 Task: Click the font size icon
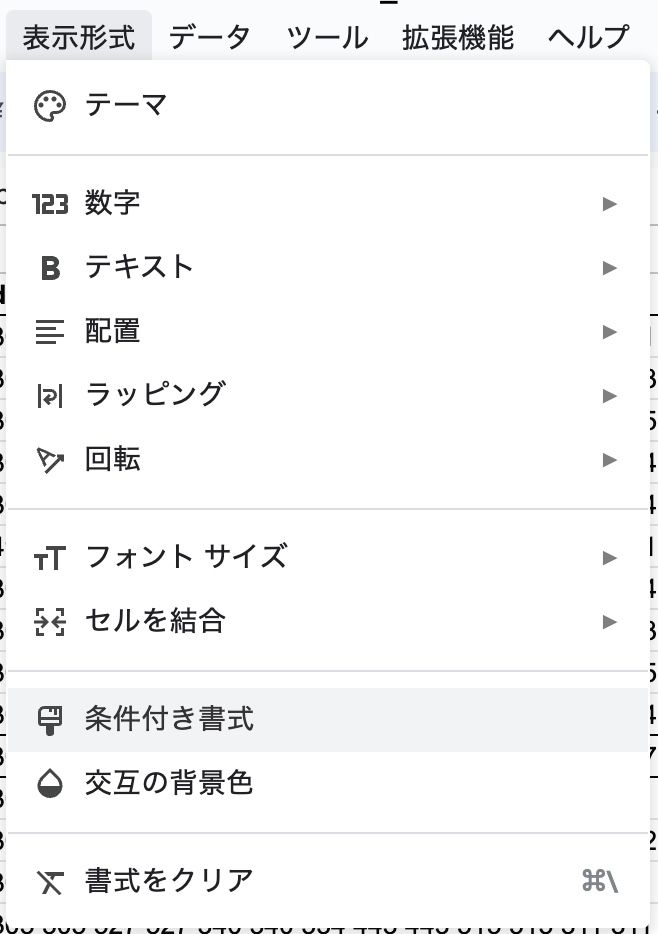pyautogui.click(x=50, y=558)
